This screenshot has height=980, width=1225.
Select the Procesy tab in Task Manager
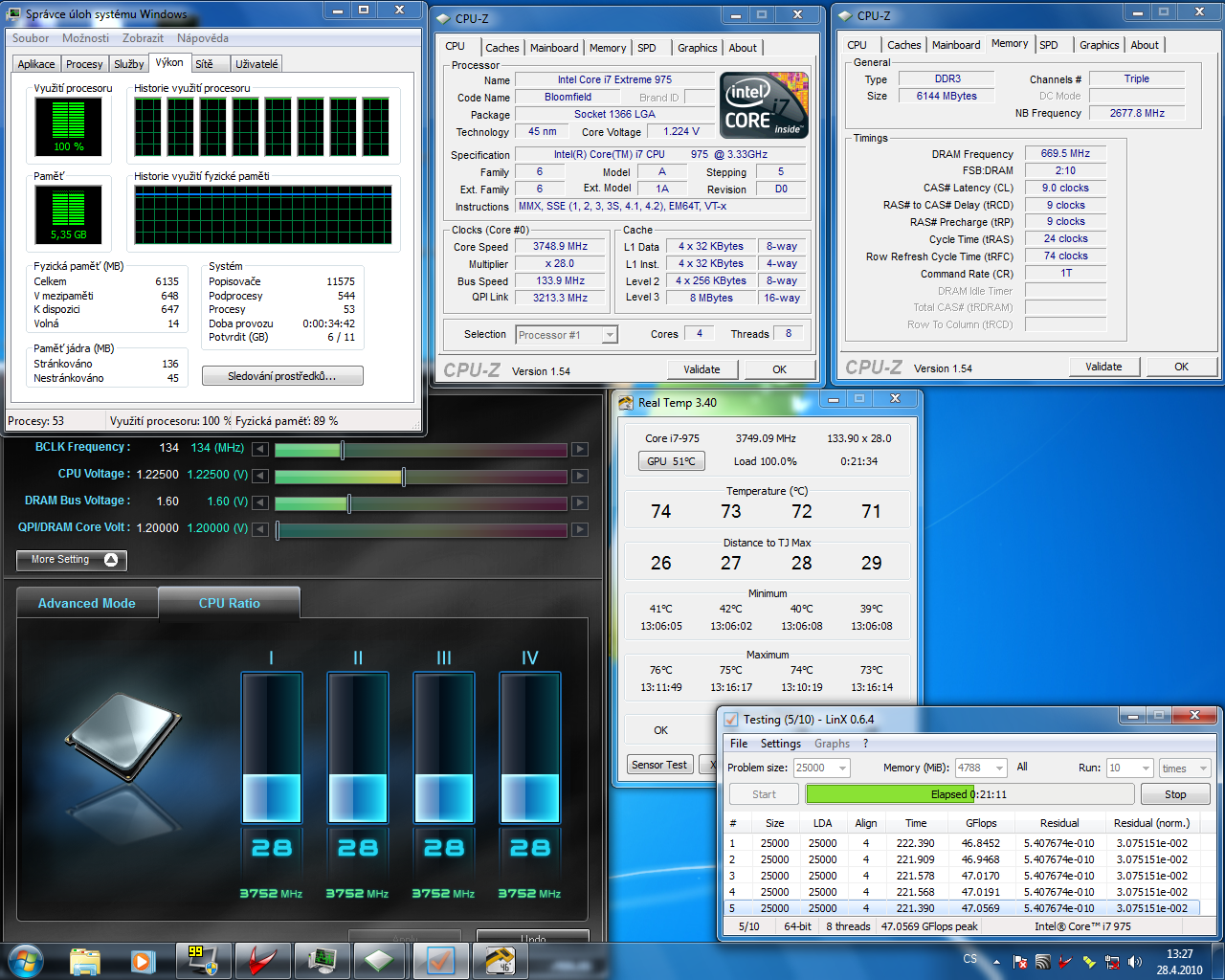(x=84, y=64)
